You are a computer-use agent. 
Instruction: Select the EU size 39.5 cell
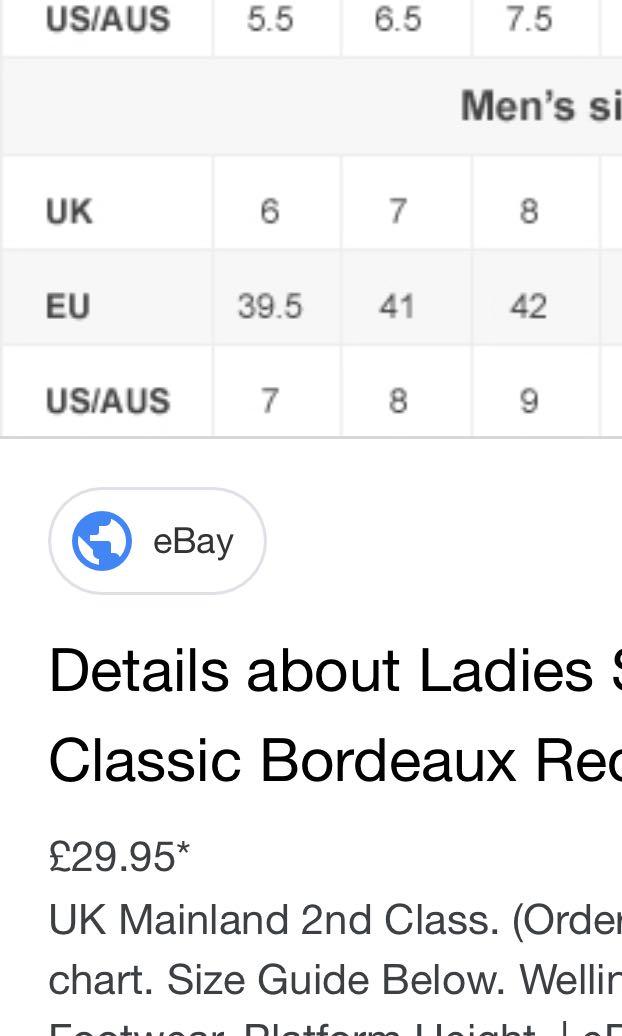click(x=270, y=306)
